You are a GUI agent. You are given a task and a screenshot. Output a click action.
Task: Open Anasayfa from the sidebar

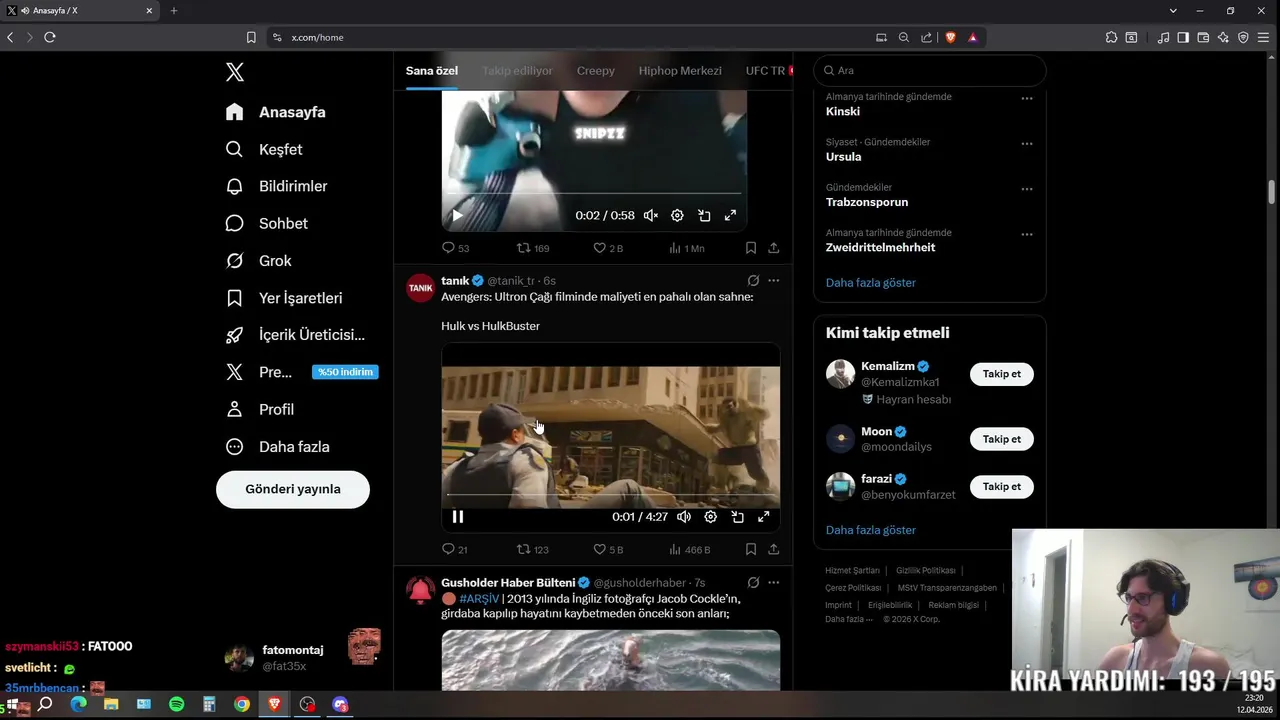coord(276,112)
